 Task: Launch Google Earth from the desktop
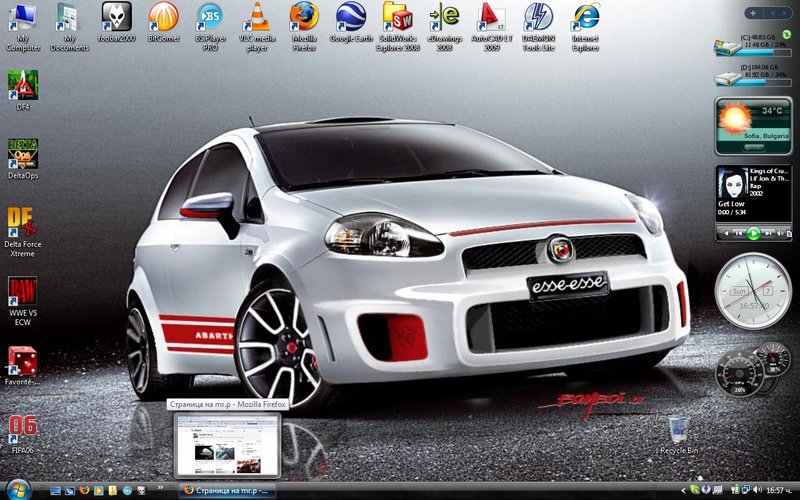pyautogui.click(x=349, y=17)
